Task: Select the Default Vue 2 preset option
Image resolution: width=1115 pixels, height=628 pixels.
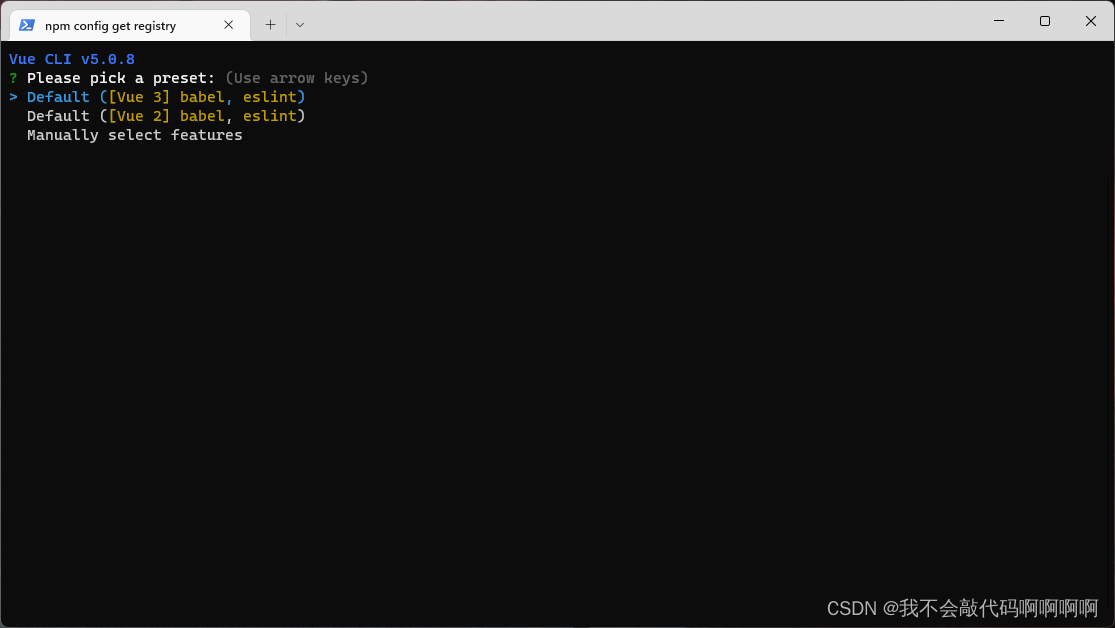Action: point(166,116)
